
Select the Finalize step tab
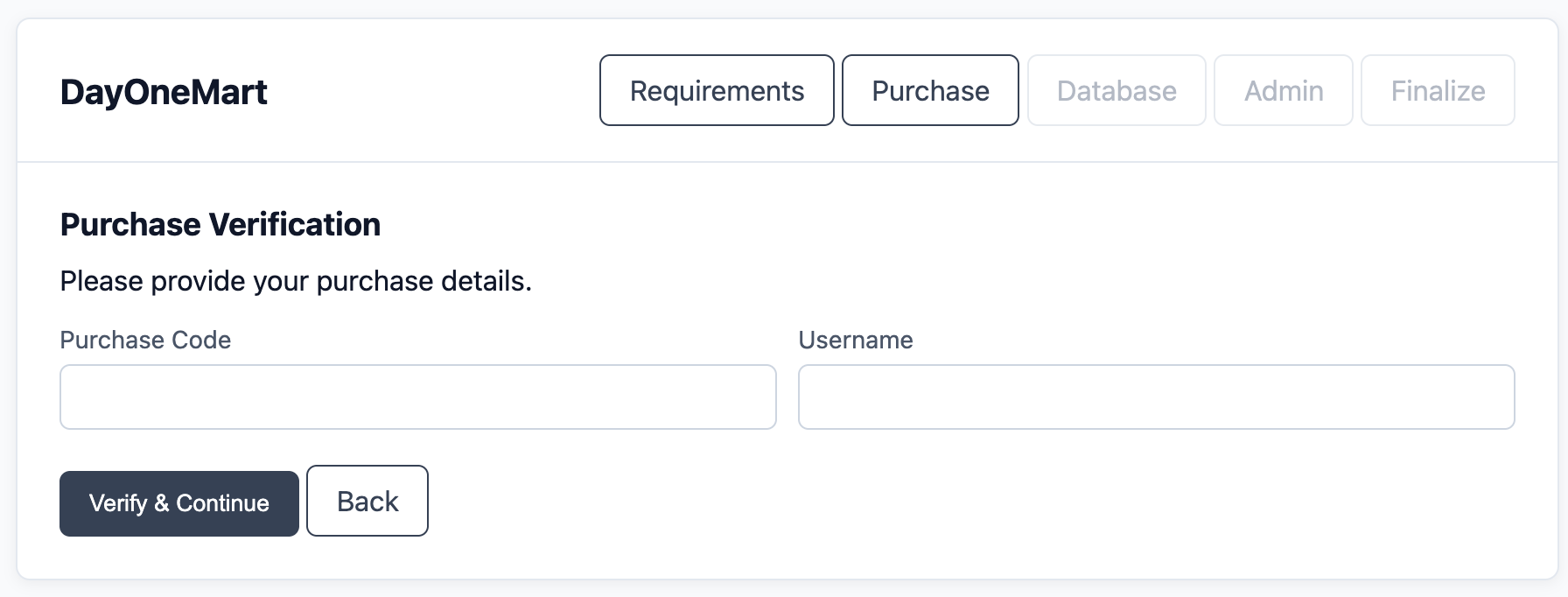coord(1438,90)
